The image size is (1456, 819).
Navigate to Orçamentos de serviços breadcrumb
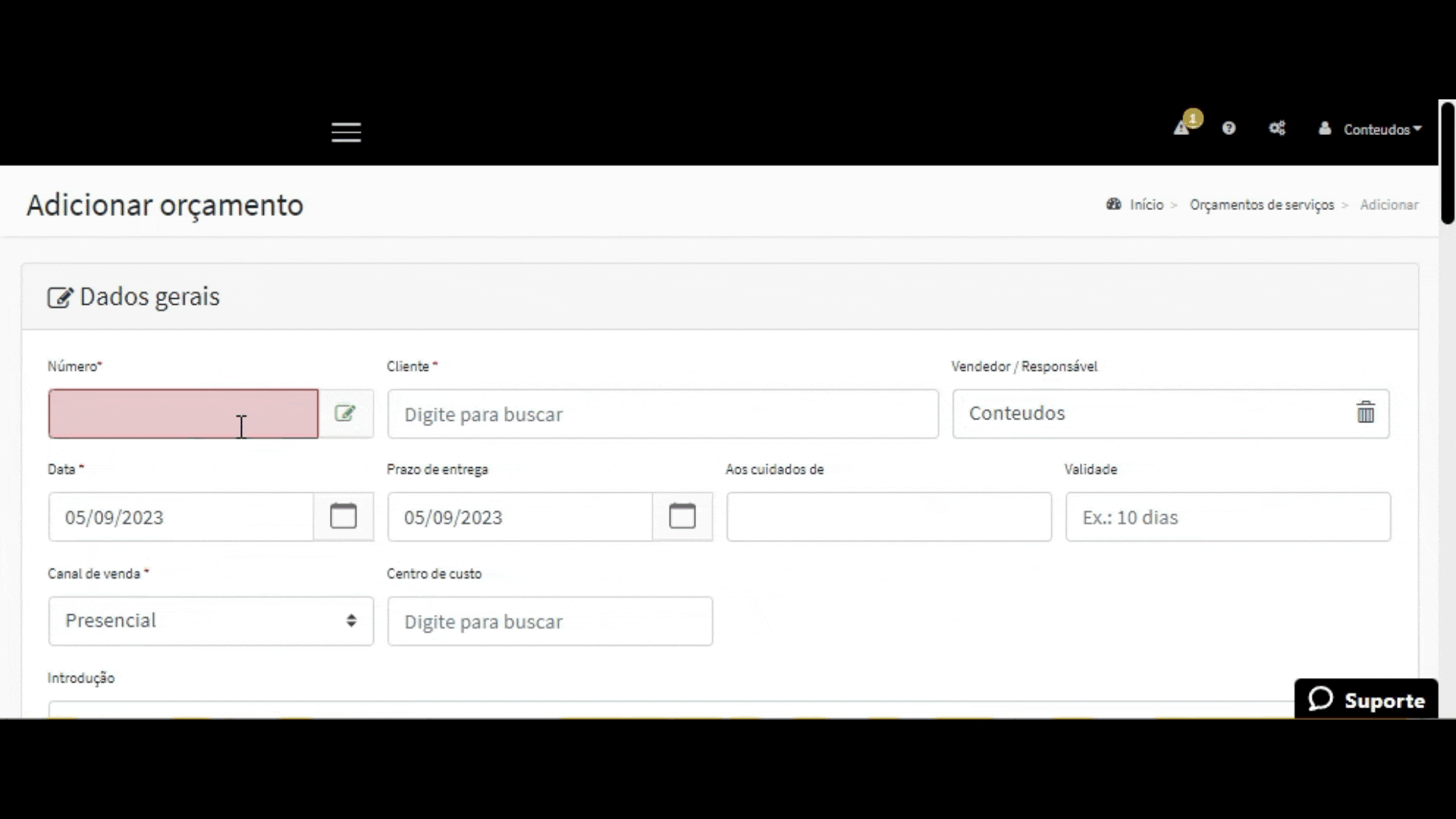tap(1261, 205)
